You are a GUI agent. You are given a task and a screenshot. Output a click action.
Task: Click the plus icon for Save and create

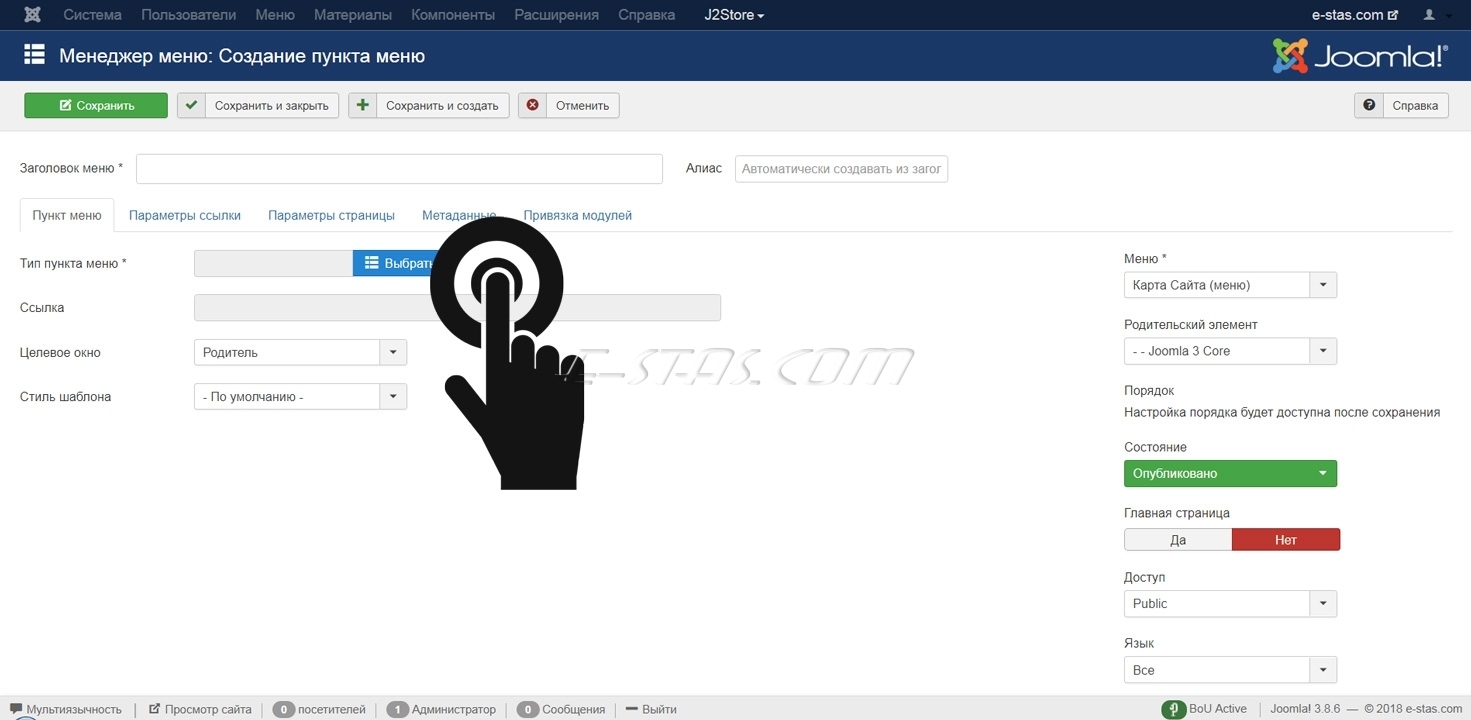362,105
